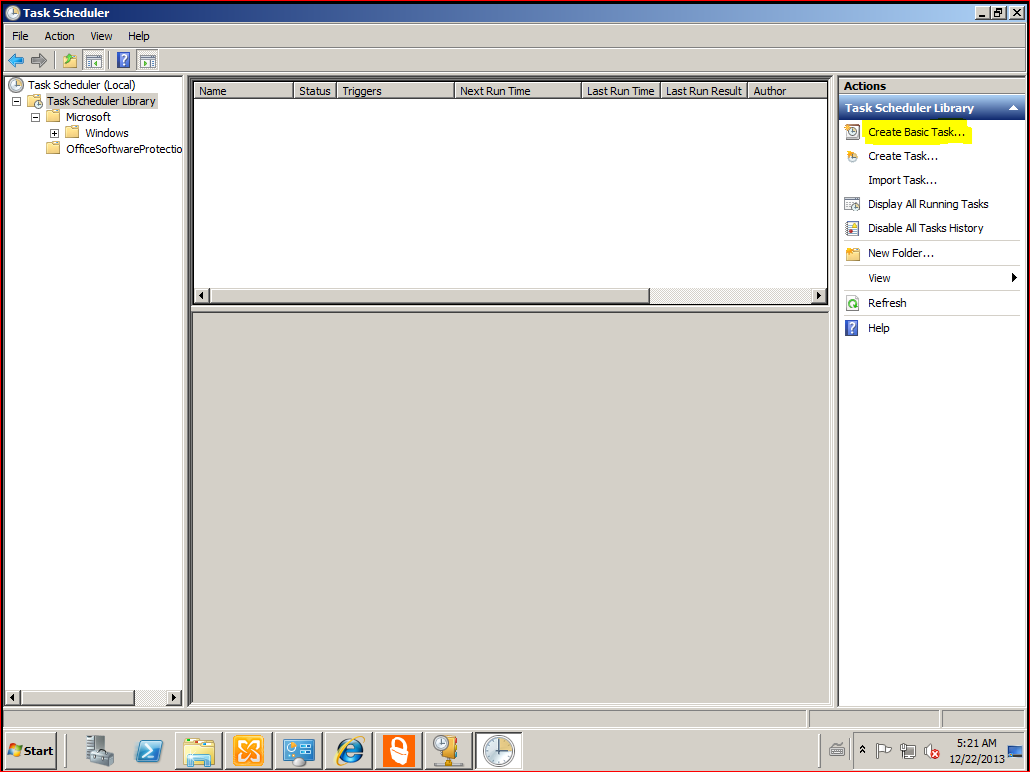1030x772 pixels.
Task: Click the Create Task action
Action: coord(902,156)
